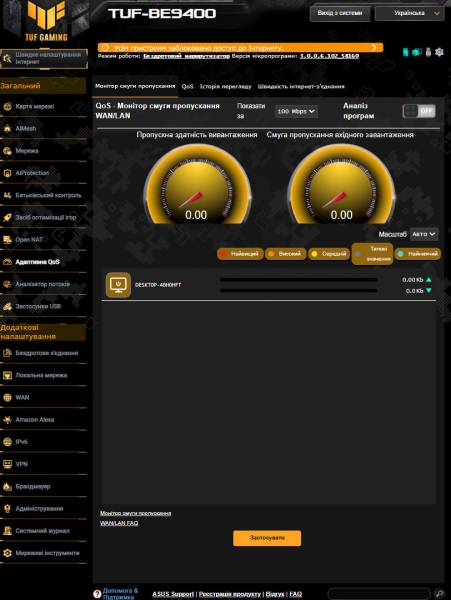This screenshot has height=600, width=451.
Task: Select the Найвищий red priority label
Action: (240, 254)
